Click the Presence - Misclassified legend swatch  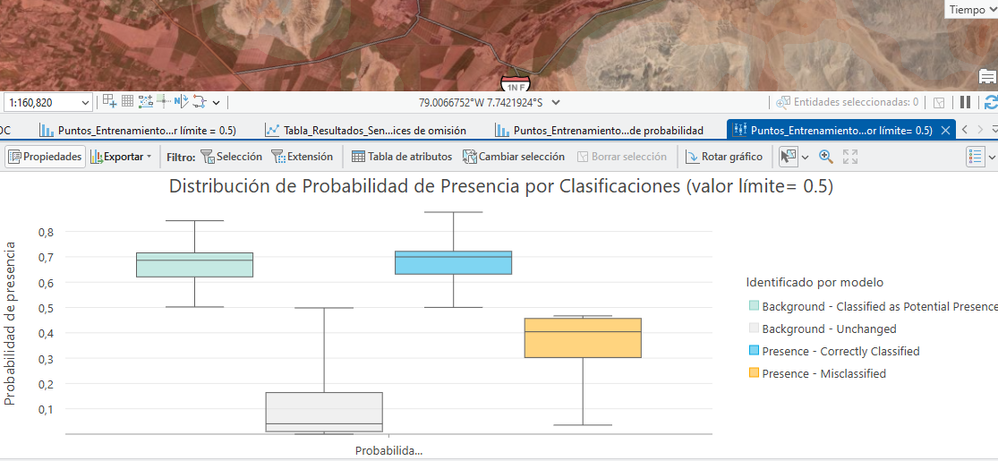tap(754, 373)
